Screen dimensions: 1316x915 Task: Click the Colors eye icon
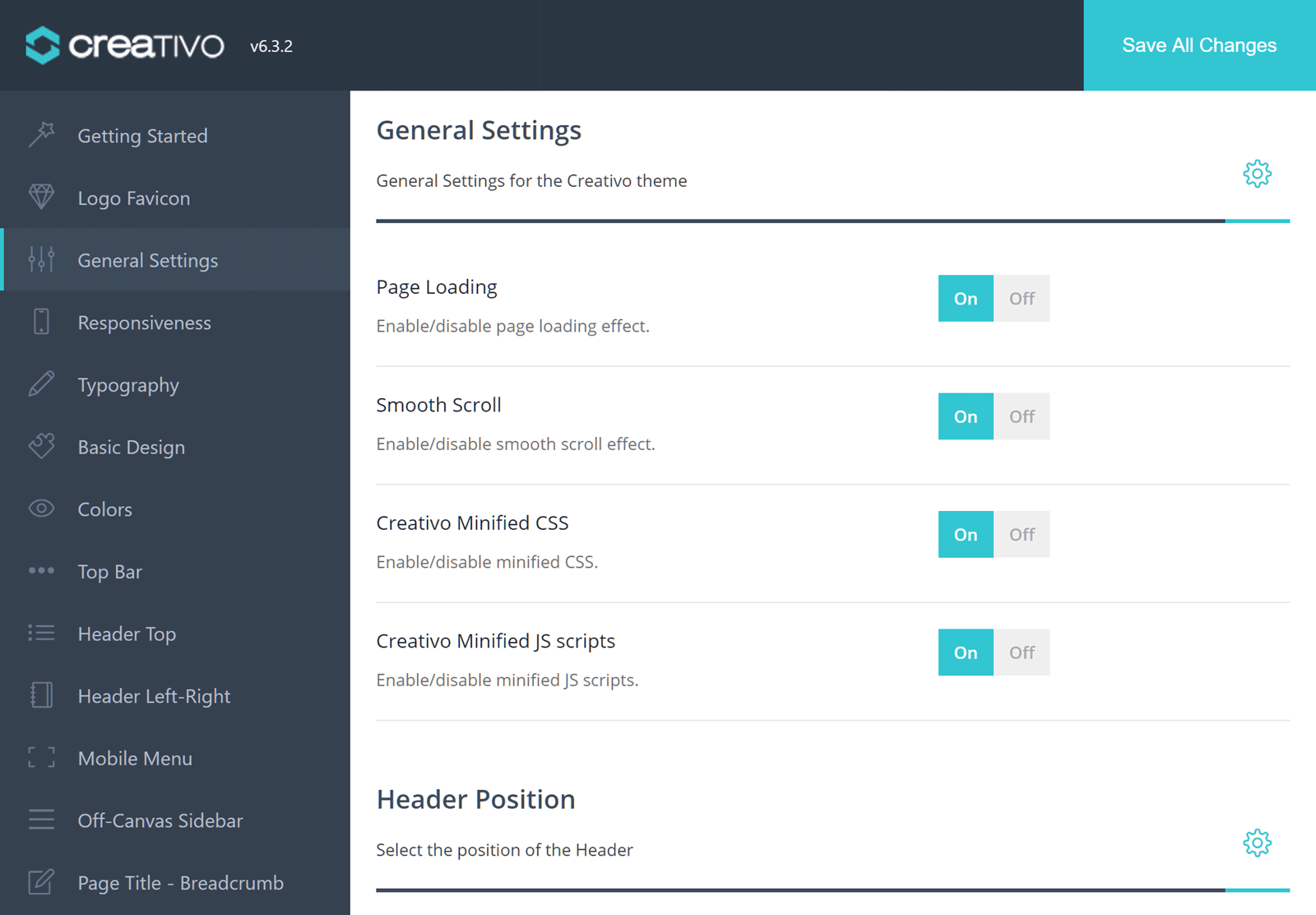41,509
